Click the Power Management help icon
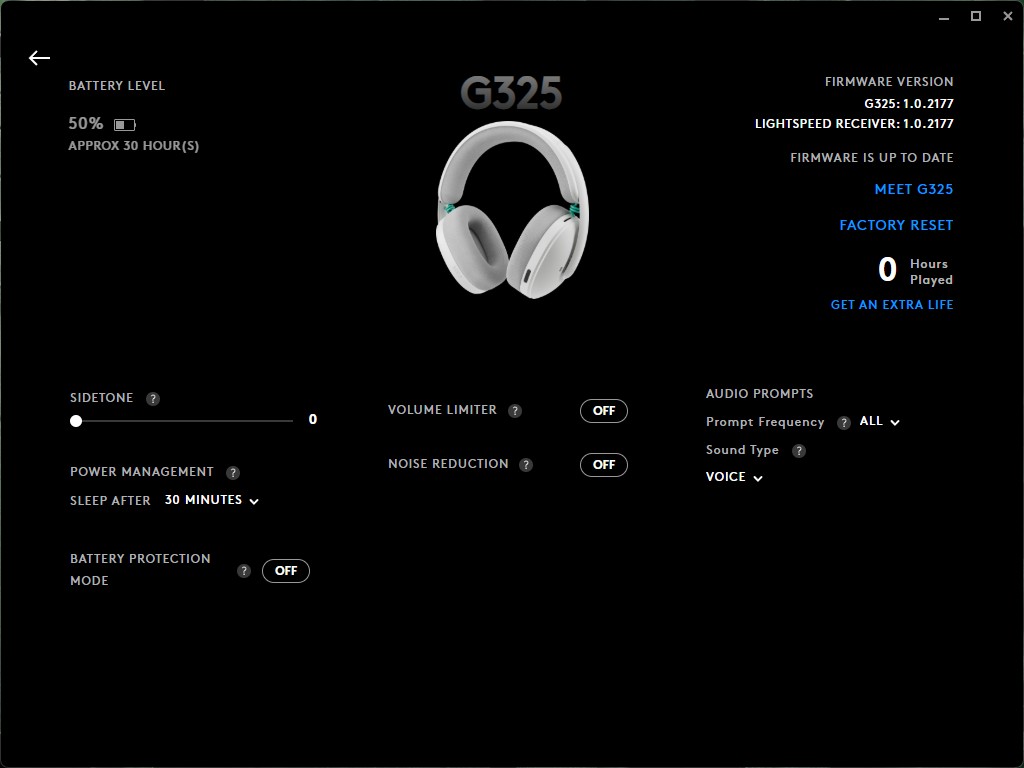Screen dimensions: 1024x768 pos(233,473)
